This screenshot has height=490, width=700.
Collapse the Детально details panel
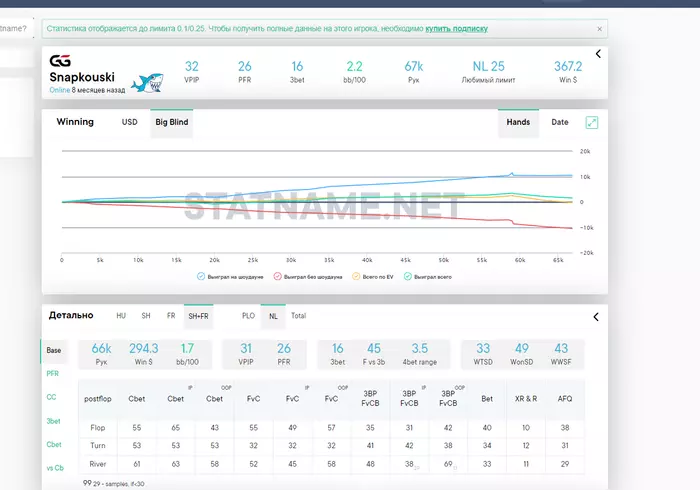pyautogui.click(x=596, y=317)
